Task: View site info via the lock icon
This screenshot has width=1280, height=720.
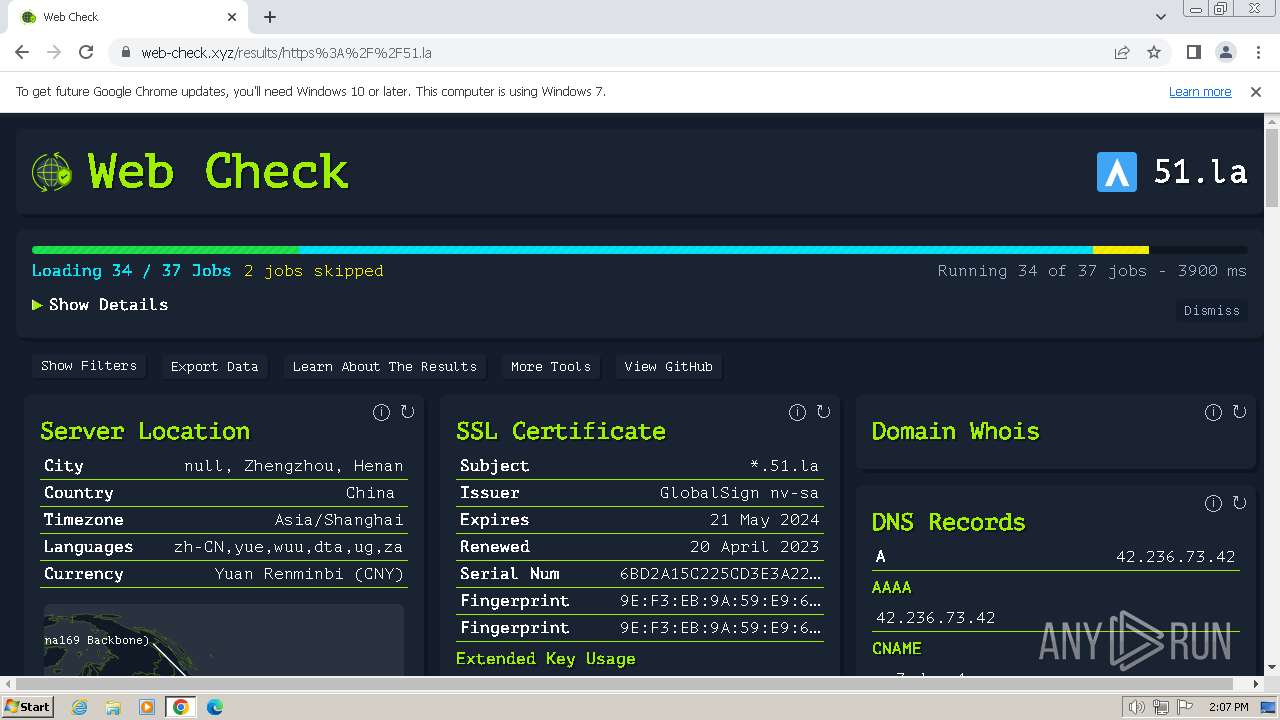Action: pyautogui.click(x=125, y=53)
